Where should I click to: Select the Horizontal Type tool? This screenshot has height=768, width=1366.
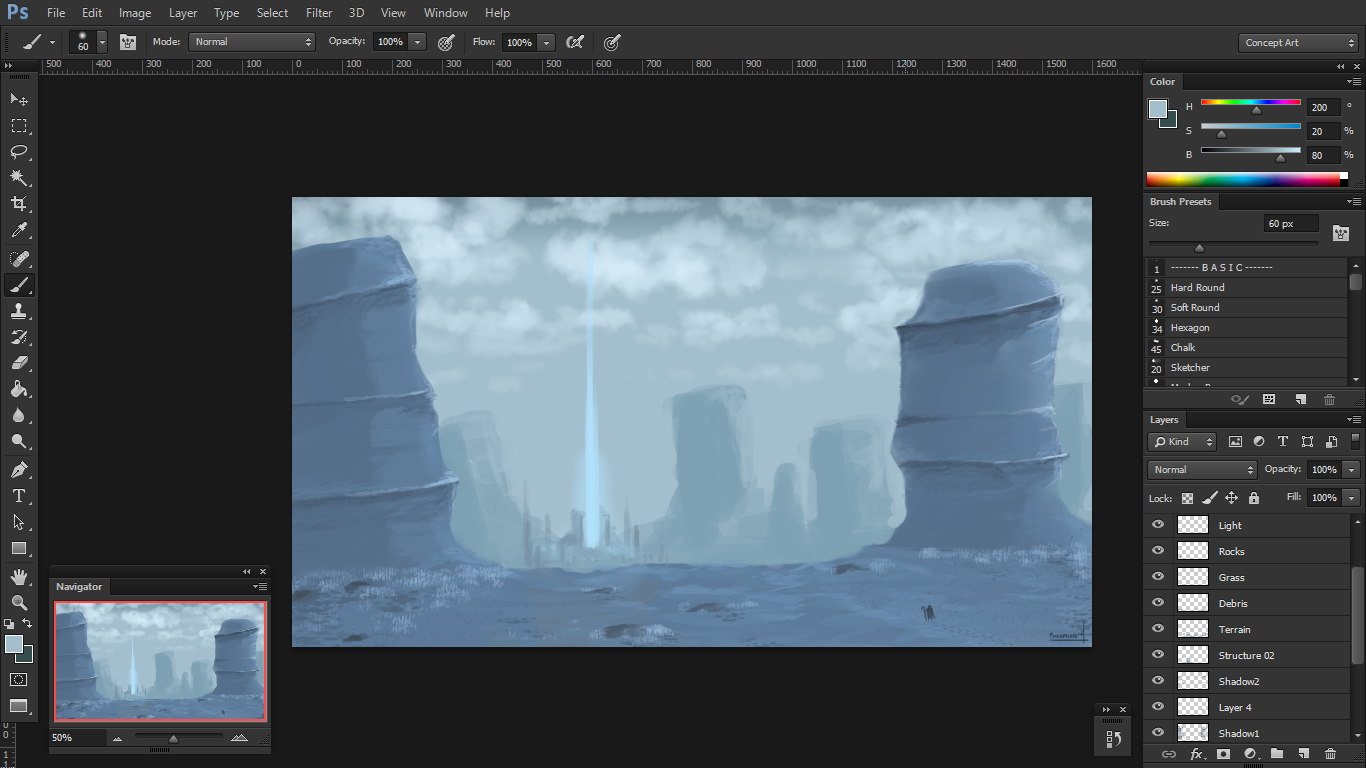tap(19, 496)
